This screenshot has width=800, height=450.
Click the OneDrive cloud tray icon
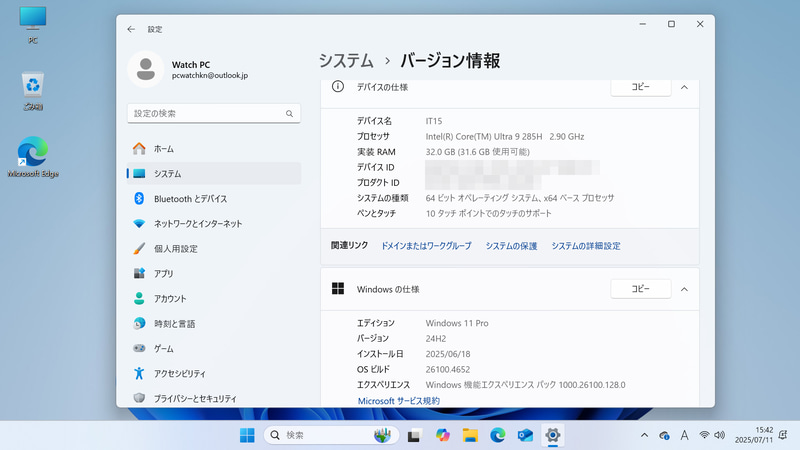coord(664,435)
